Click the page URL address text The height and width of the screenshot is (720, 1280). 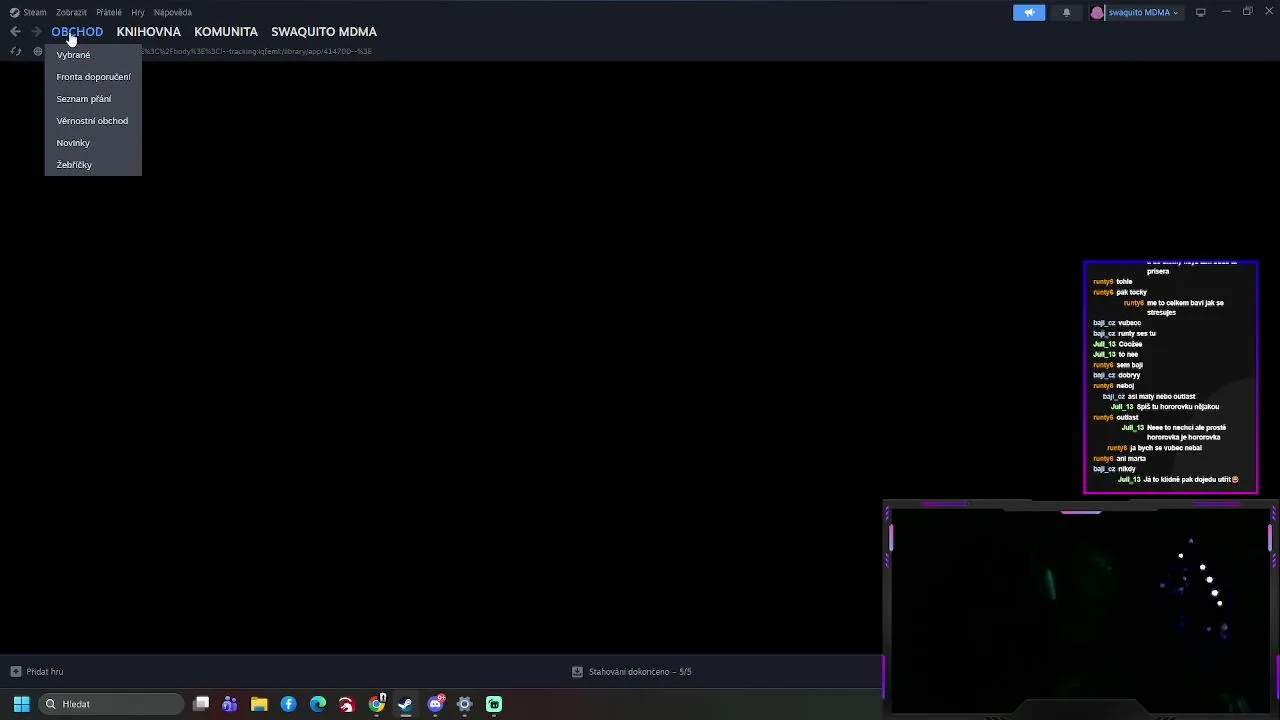tap(255, 51)
